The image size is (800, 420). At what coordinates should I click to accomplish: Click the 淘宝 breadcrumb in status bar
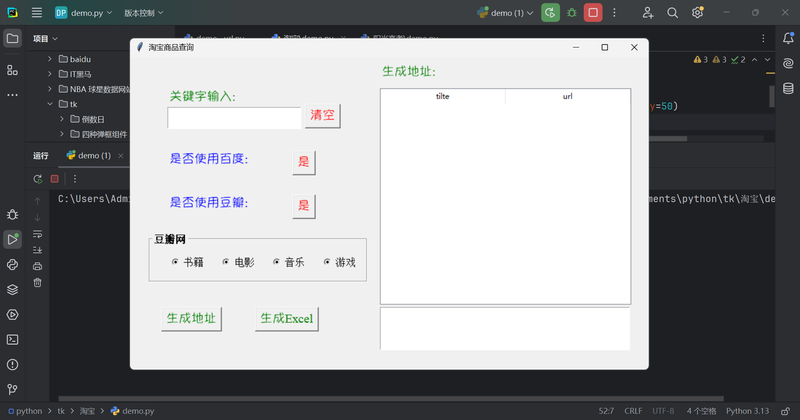click(x=88, y=411)
